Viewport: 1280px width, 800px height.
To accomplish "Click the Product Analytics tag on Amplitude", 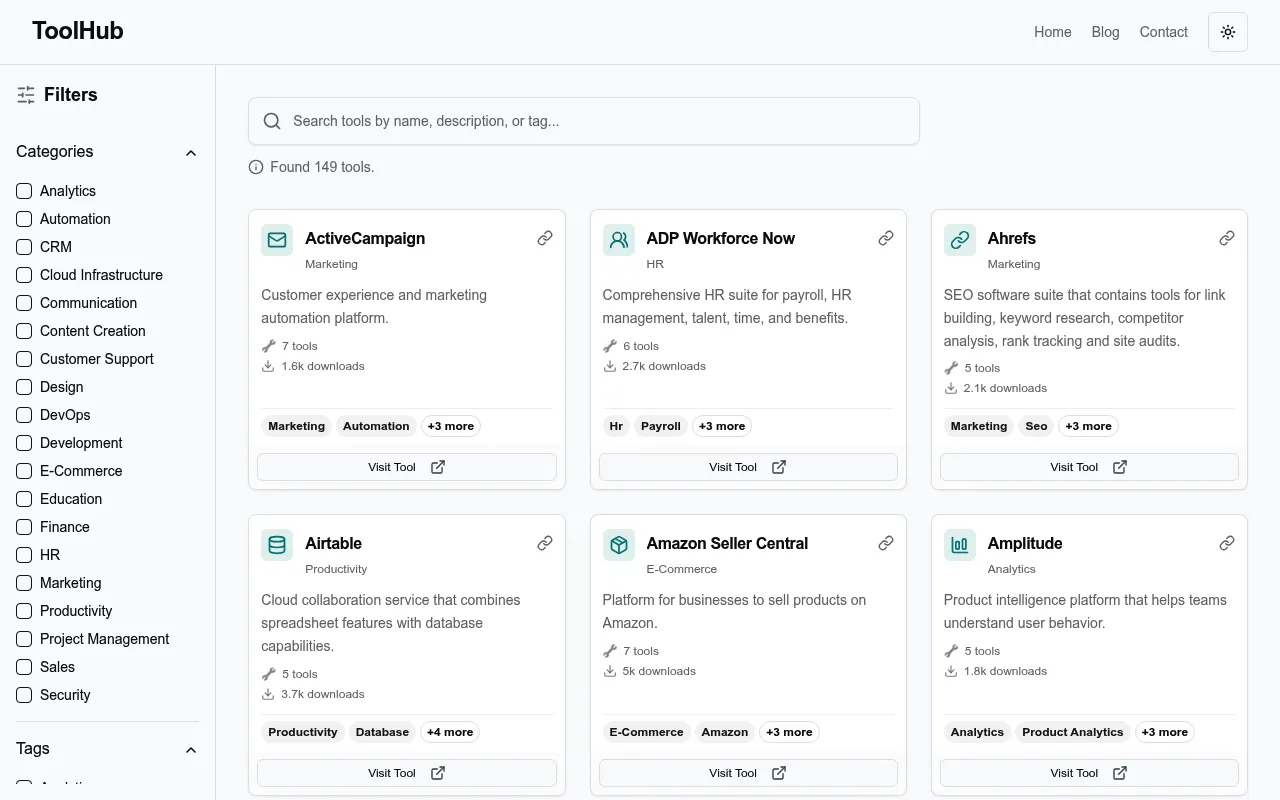I will click(x=1073, y=732).
